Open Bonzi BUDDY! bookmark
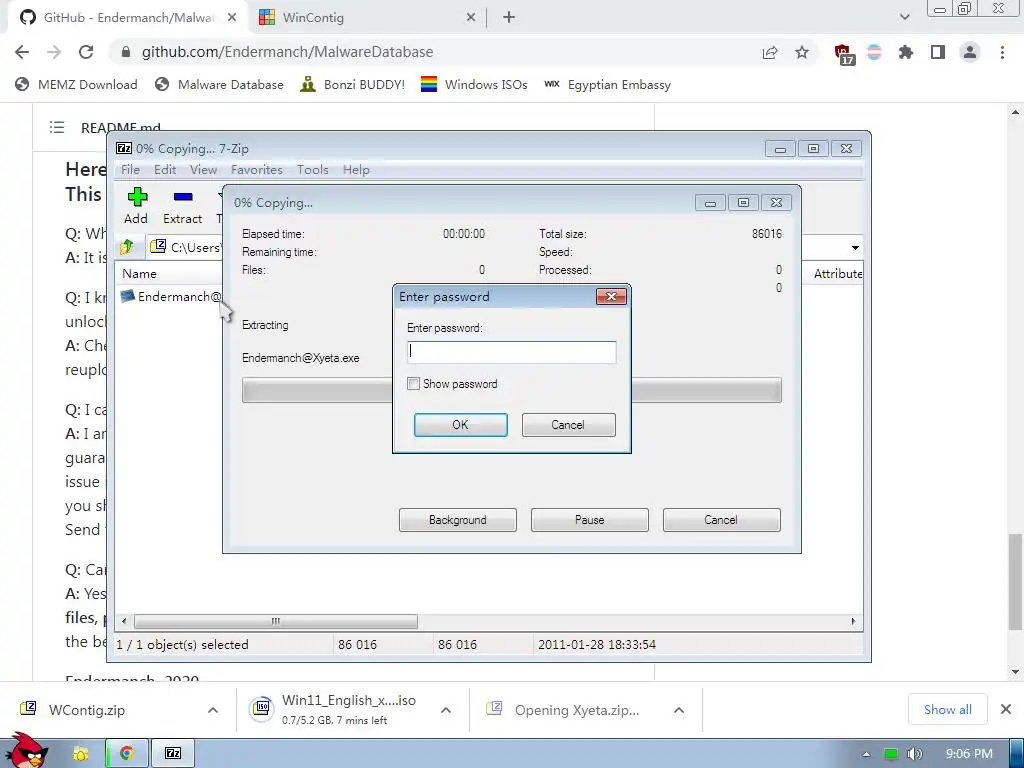Screen dimensions: 1024x768 pyautogui.click(x=353, y=84)
